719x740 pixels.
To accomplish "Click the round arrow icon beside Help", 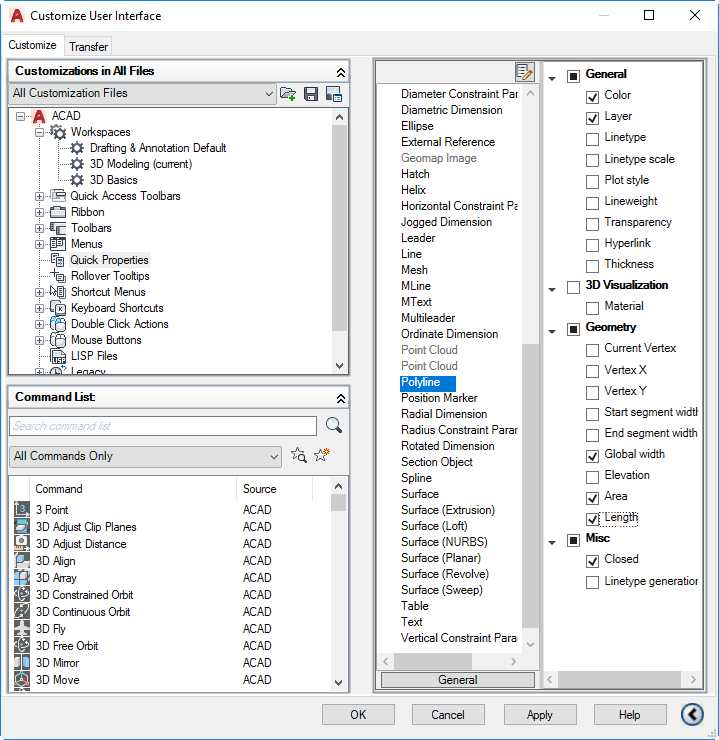I will tap(692, 714).
